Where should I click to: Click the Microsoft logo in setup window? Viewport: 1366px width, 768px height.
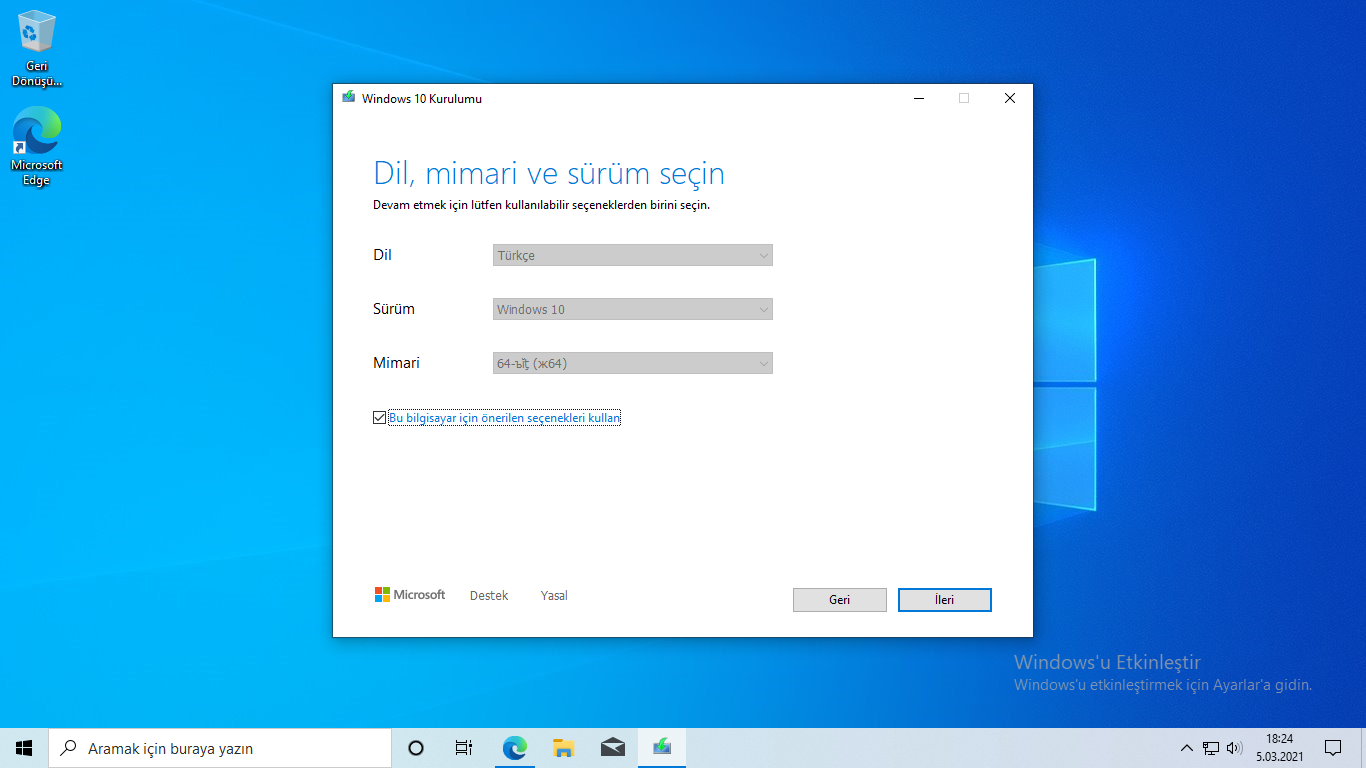click(x=410, y=595)
